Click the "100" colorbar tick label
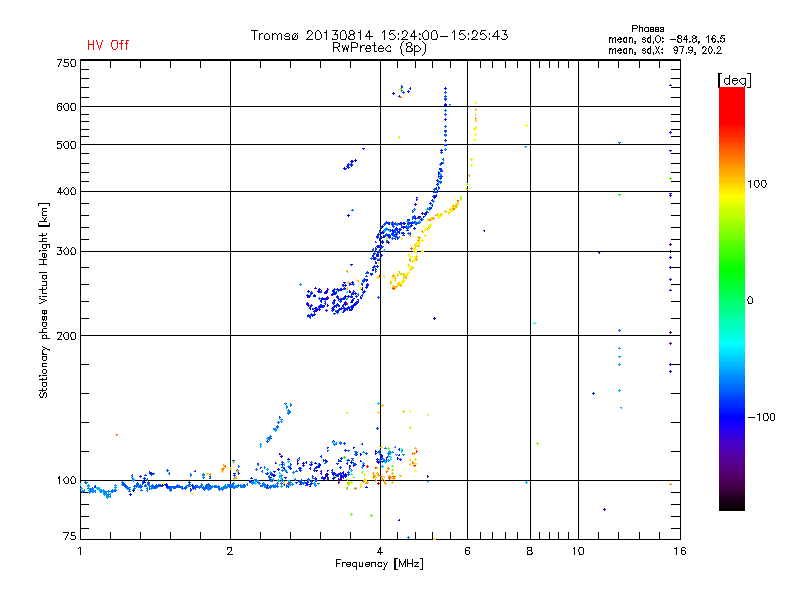Viewport: 800px width, 600px height. [757, 184]
